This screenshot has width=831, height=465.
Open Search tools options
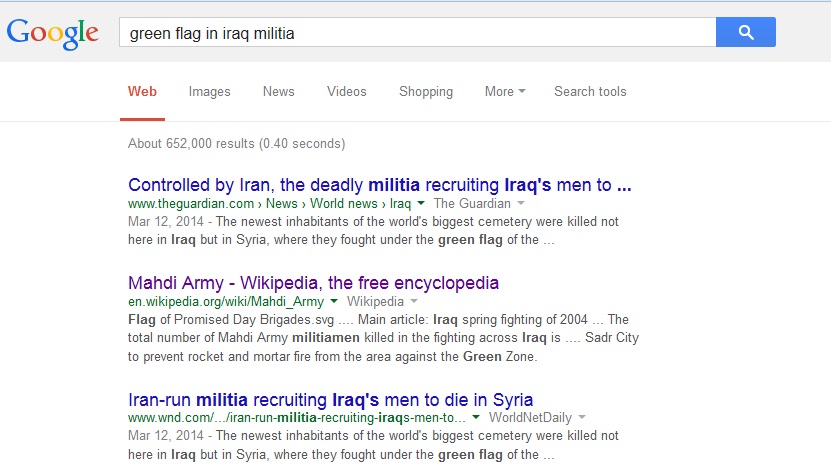click(x=590, y=92)
